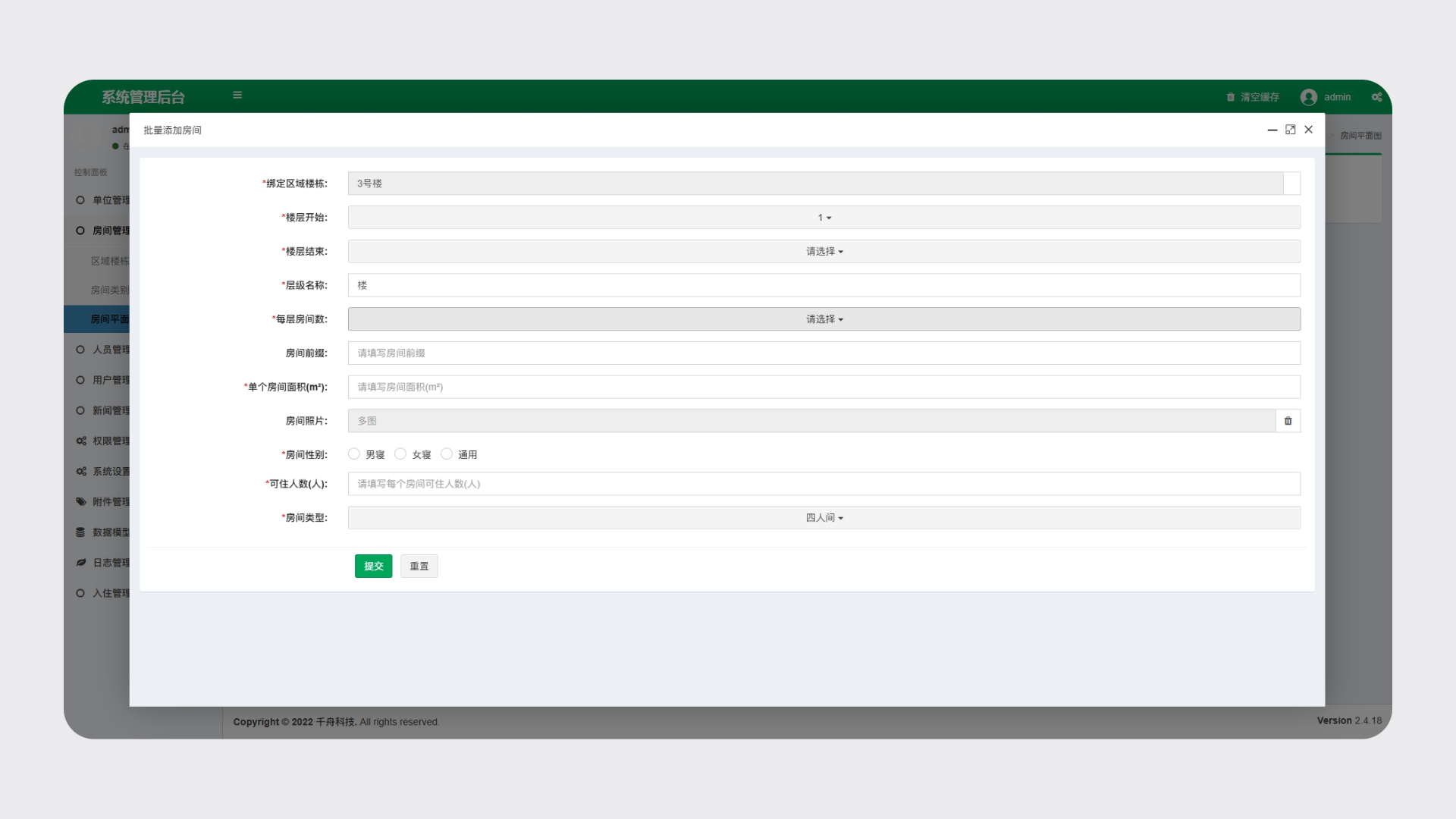Viewport: 1456px width, 819px height.
Task: Click the 日志管理 leaf icon in sidebar
Action: point(80,562)
